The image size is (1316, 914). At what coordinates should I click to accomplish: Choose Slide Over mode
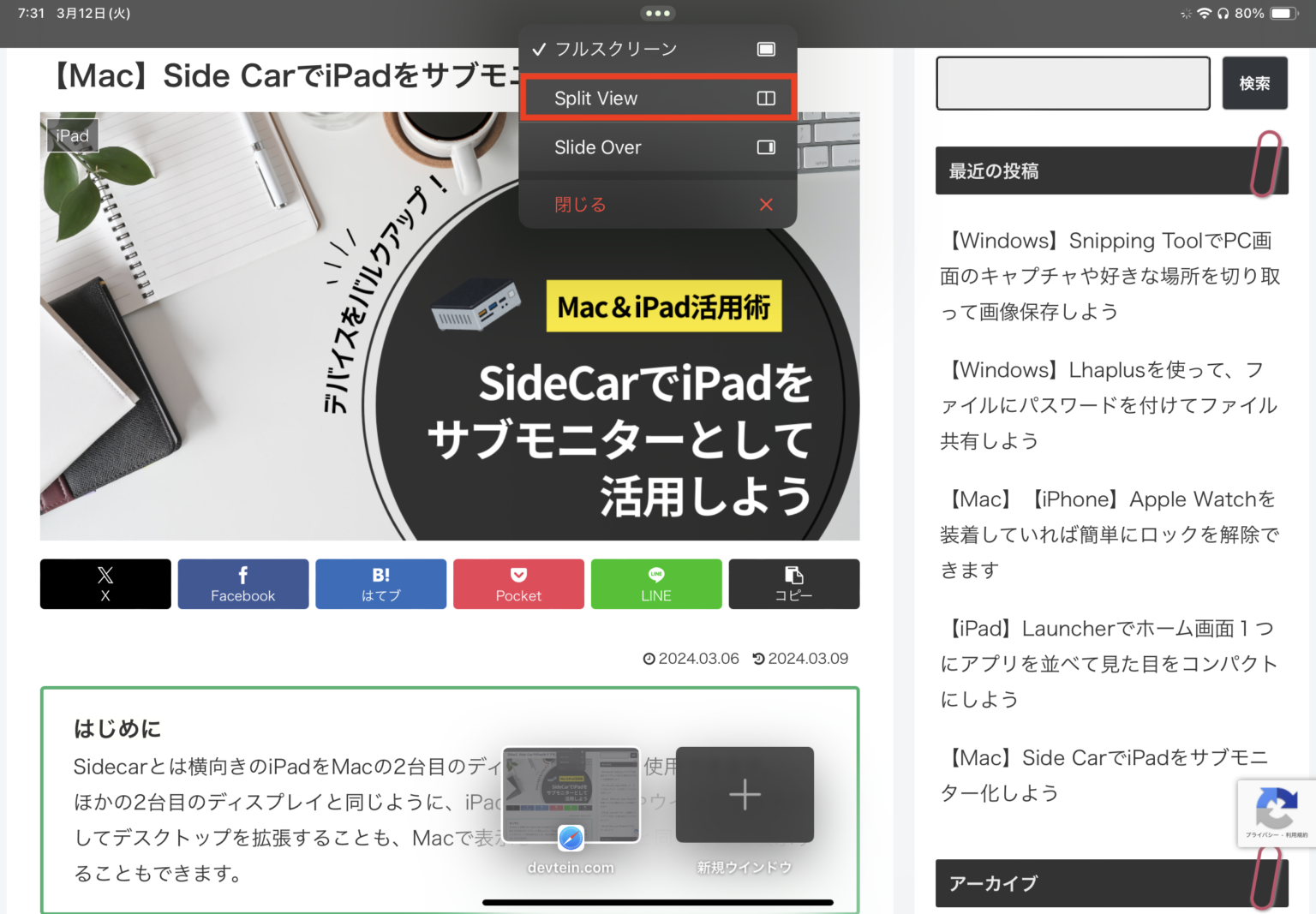657,146
